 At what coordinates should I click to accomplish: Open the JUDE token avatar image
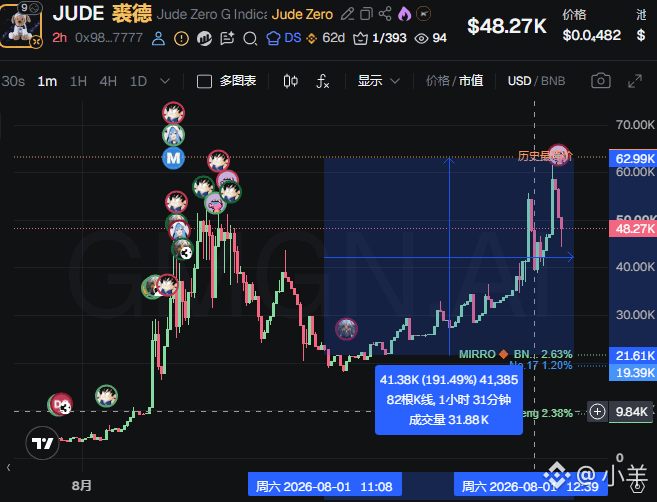click(22, 24)
